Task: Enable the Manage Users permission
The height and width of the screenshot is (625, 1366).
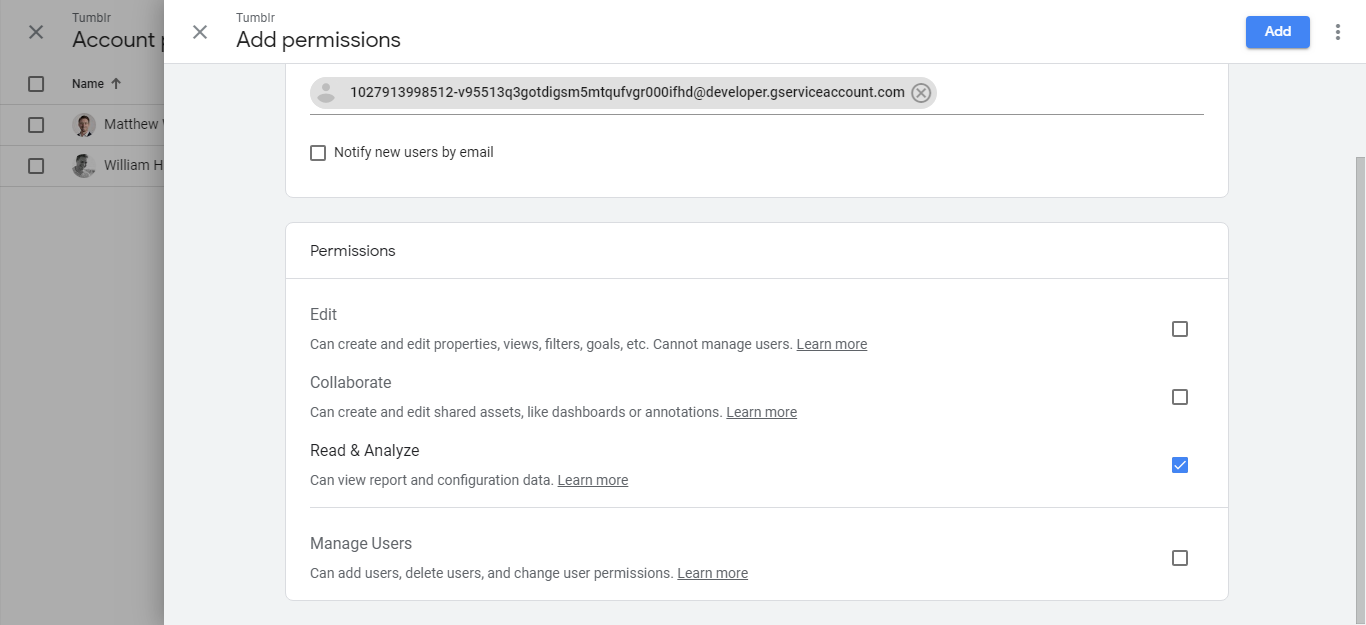Action: pos(1180,558)
